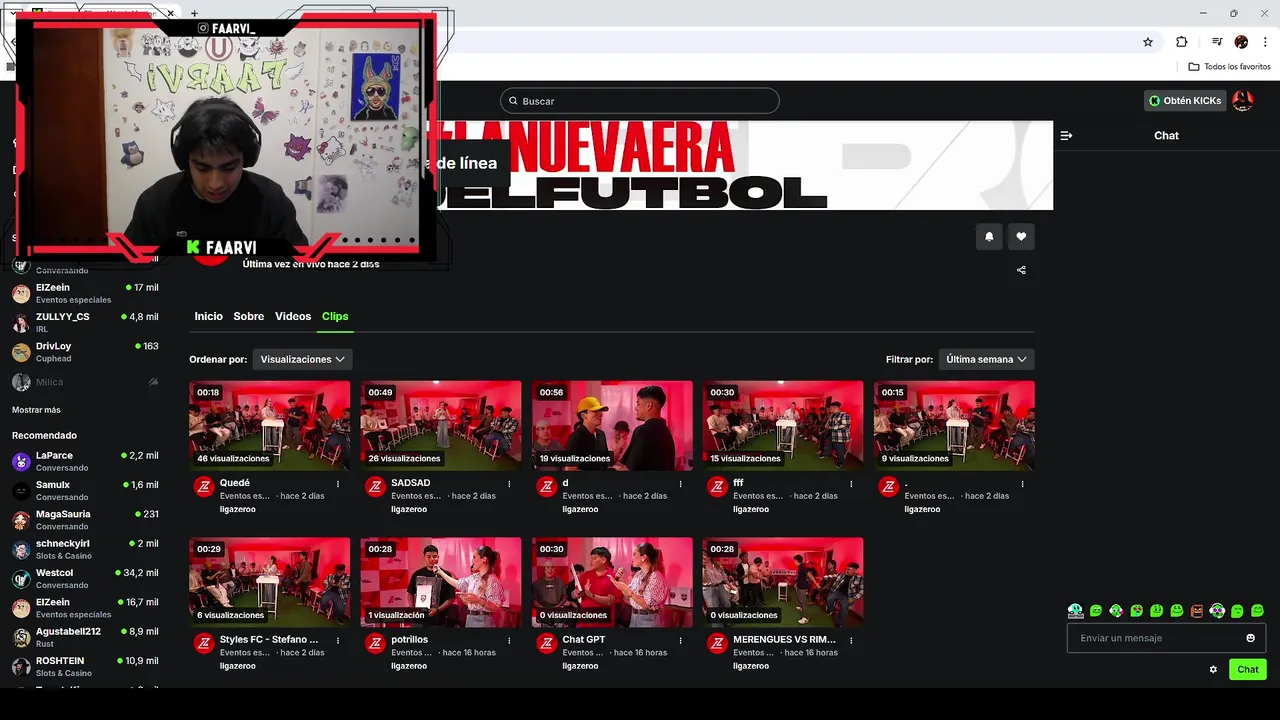Open the 'Ordenar por' Visualizaciones dropdown
Viewport: 1280px width, 720px height.
click(x=302, y=359)
